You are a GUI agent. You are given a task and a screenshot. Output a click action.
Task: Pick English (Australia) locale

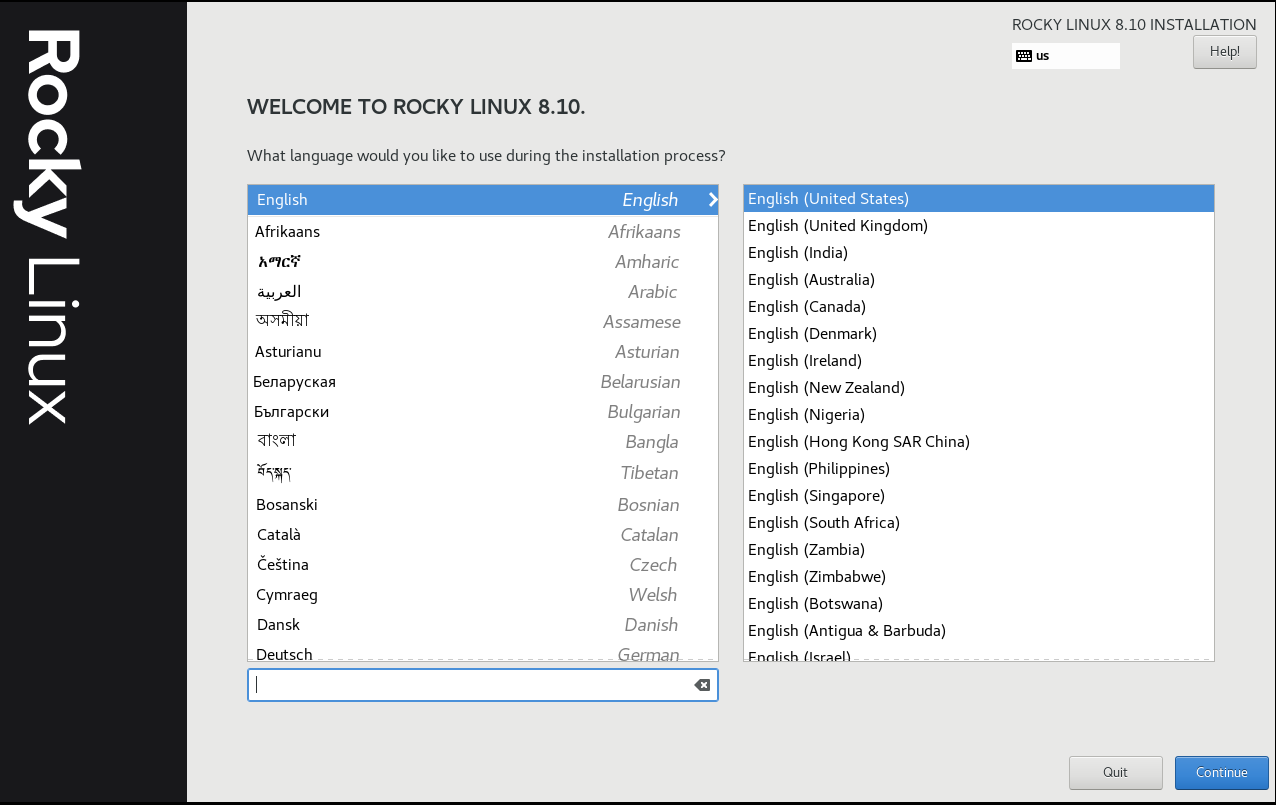(979, 279)
